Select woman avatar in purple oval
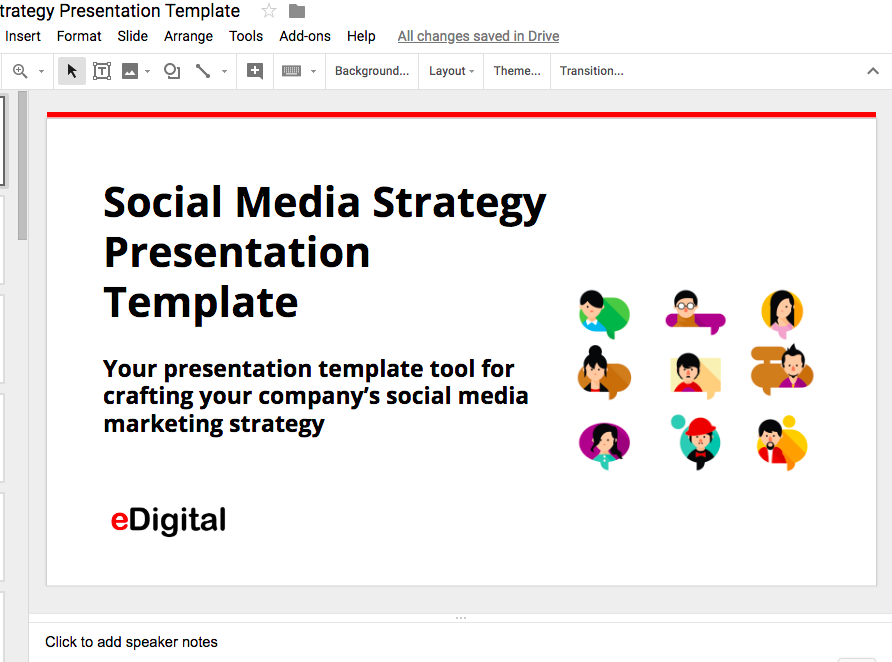 pos(604,445)
